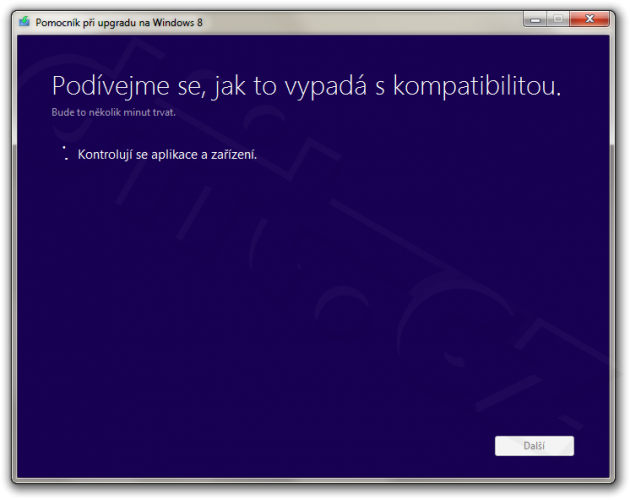Click the disabled maximize window button
630x500 pixels.
click(558, 19)
